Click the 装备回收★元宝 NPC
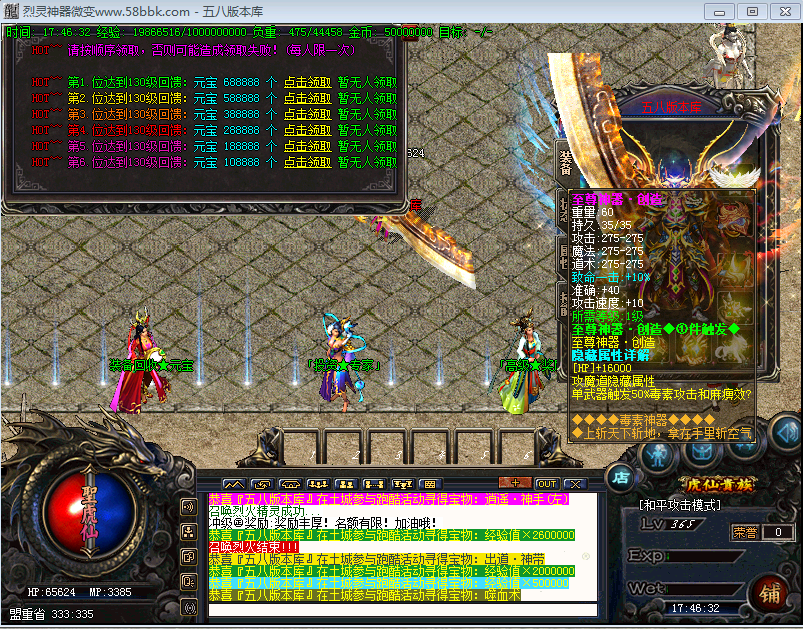 tap(141, 361)
